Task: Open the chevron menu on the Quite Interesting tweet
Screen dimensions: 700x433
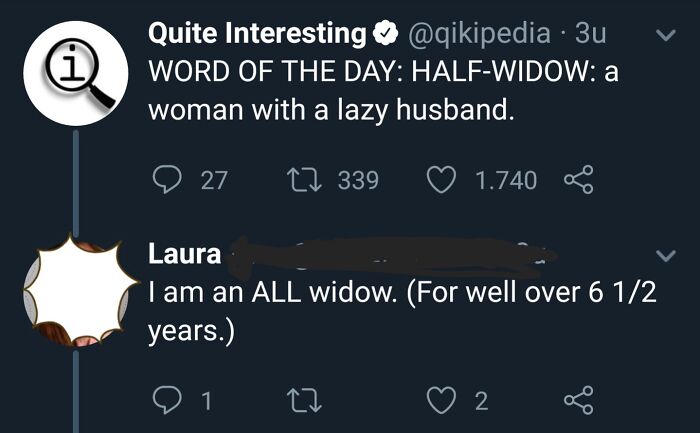Action: tap(663, 37)
